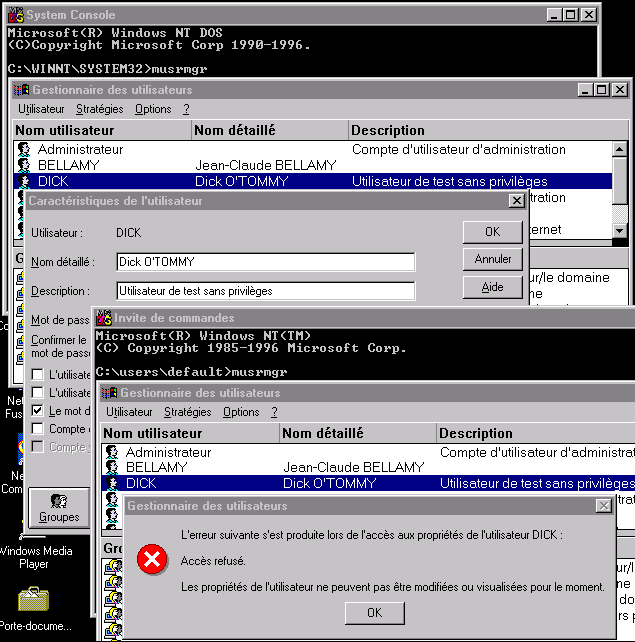635x642 pixels.
Task: Select Administrateur user icon in lower window
Action: click(x=112, y=452)
